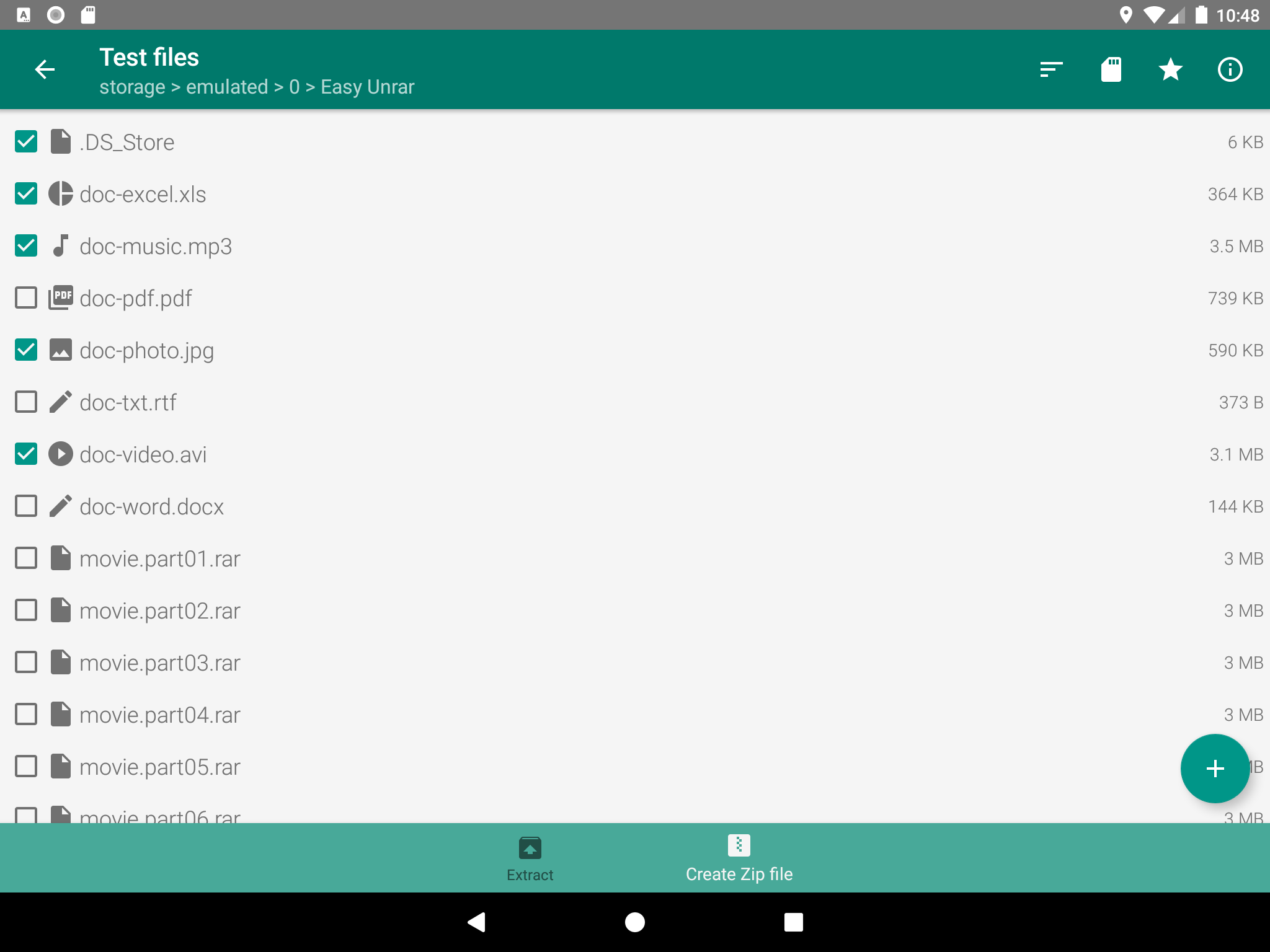Screen dimensions: 1270x952
Task: Tap the play icon of doc-video.avi
Action: tap(60, 454)
